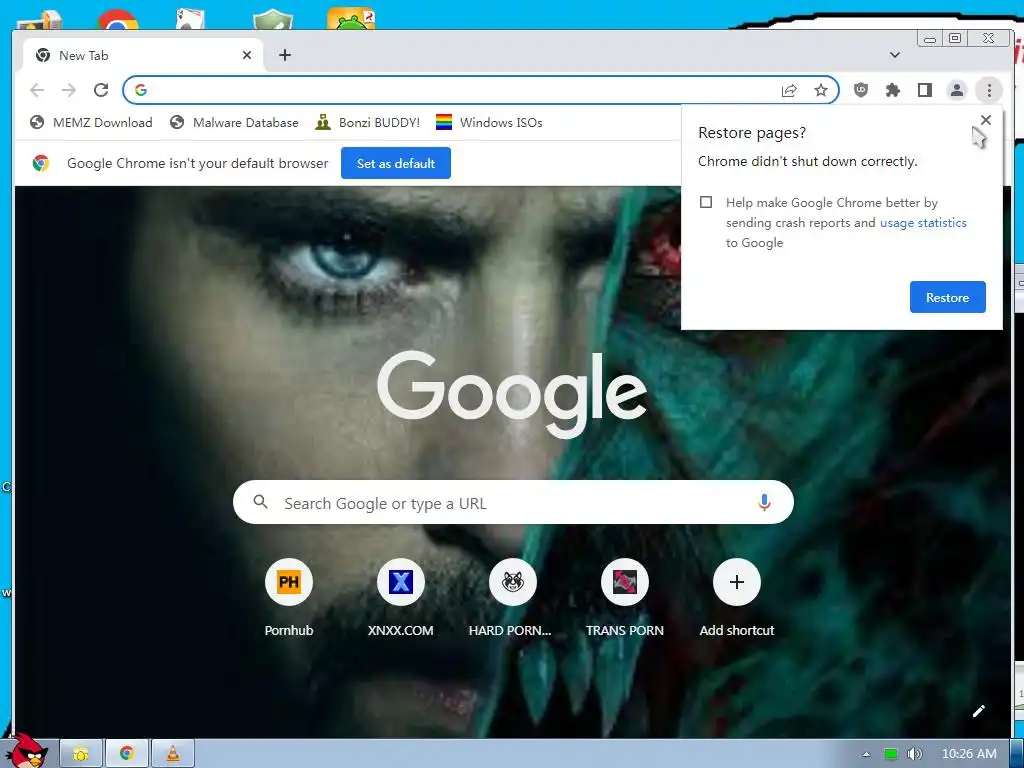Click the Chrome desktop icon behind the window
The height and width of the screenshot is (768, 1024).
pyautogui.click(x=118, y=20)
